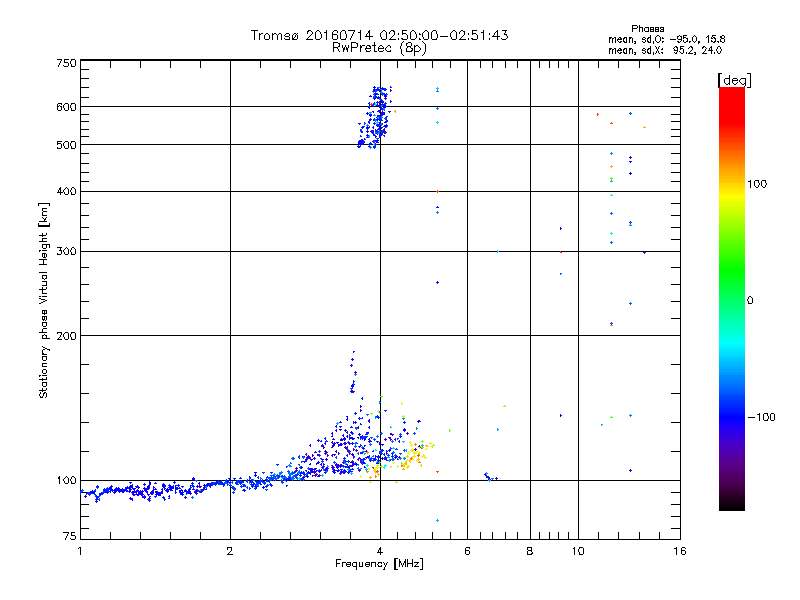Click the 'Phases' header text

click(x=647, y=29)
